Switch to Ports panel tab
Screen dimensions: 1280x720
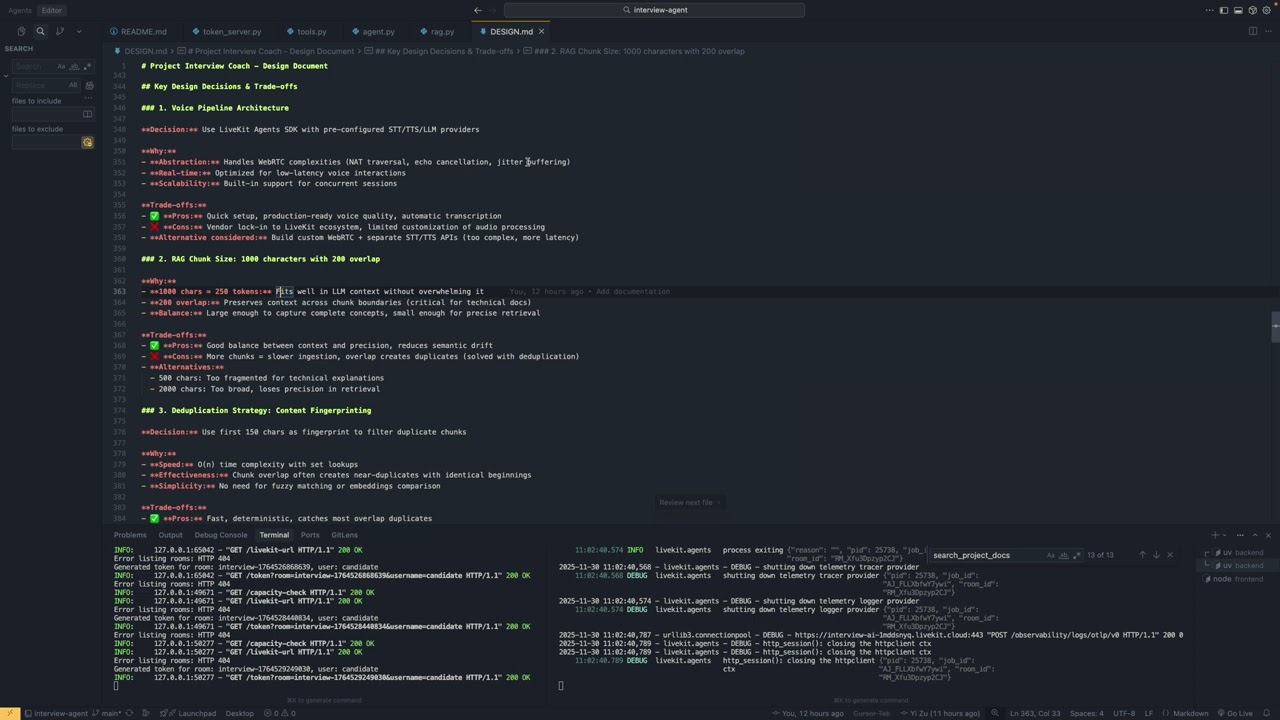pos(310,535)
